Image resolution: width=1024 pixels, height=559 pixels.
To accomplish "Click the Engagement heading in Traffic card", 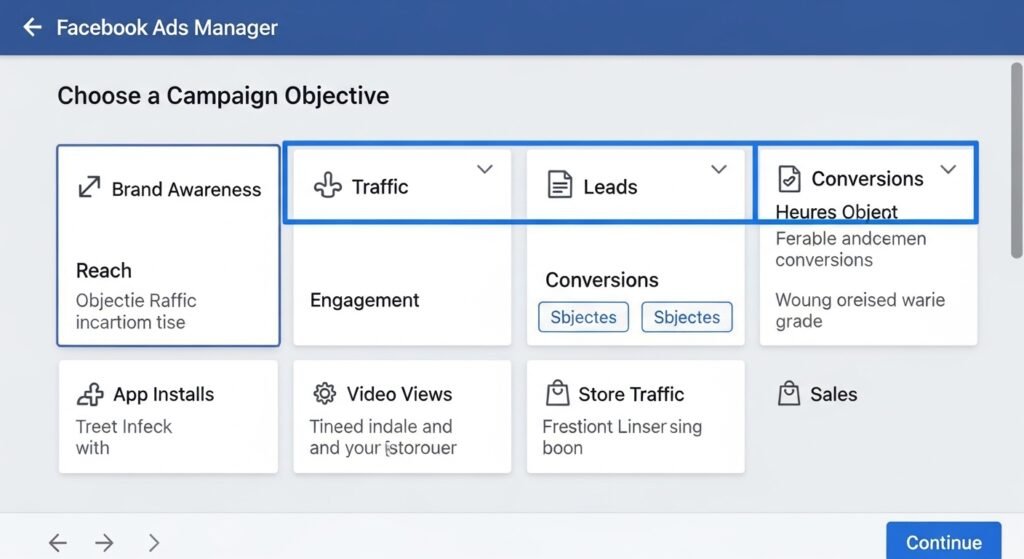I will tap(364, 300).
